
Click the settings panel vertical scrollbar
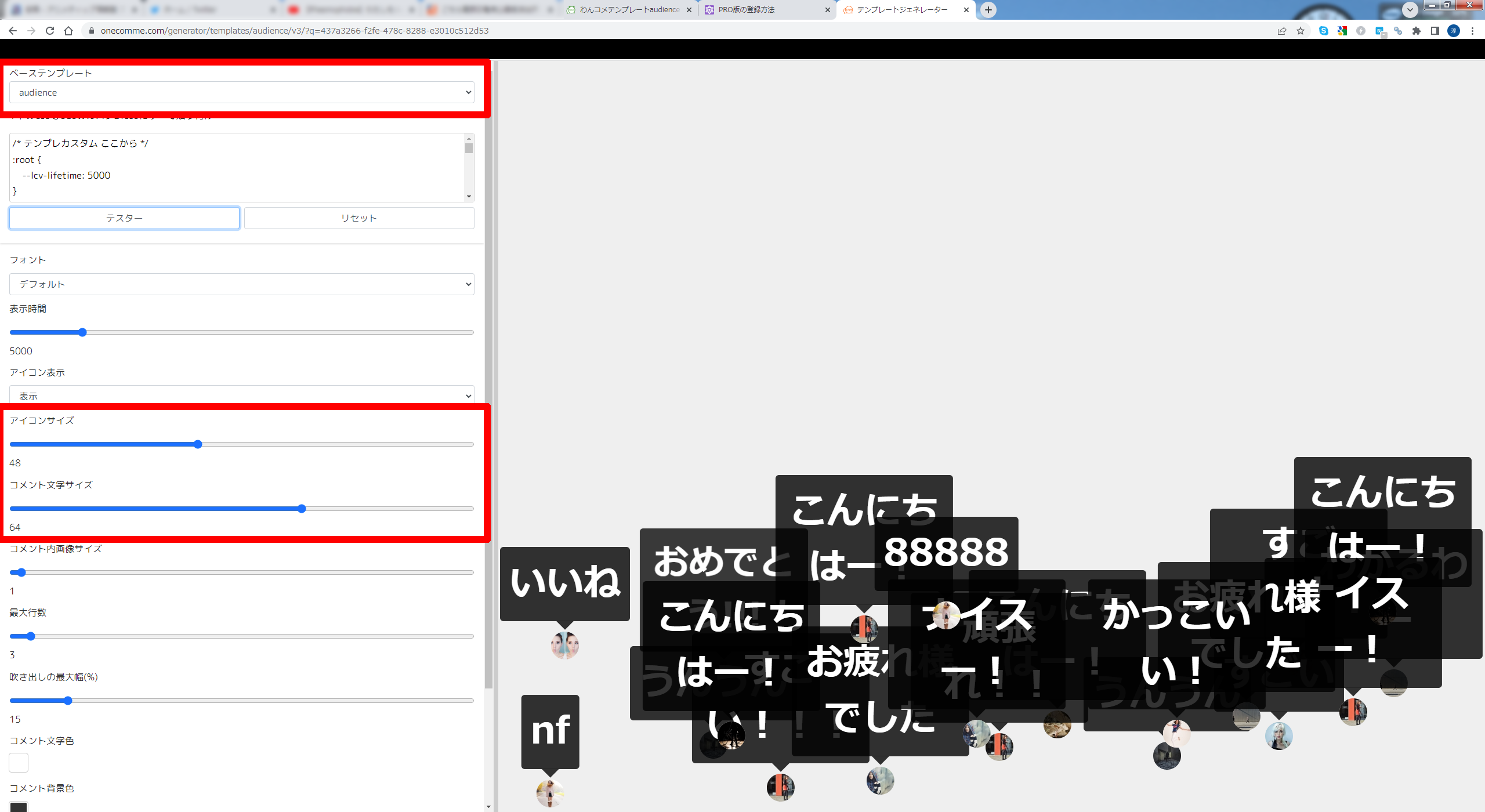click(488, 380)
